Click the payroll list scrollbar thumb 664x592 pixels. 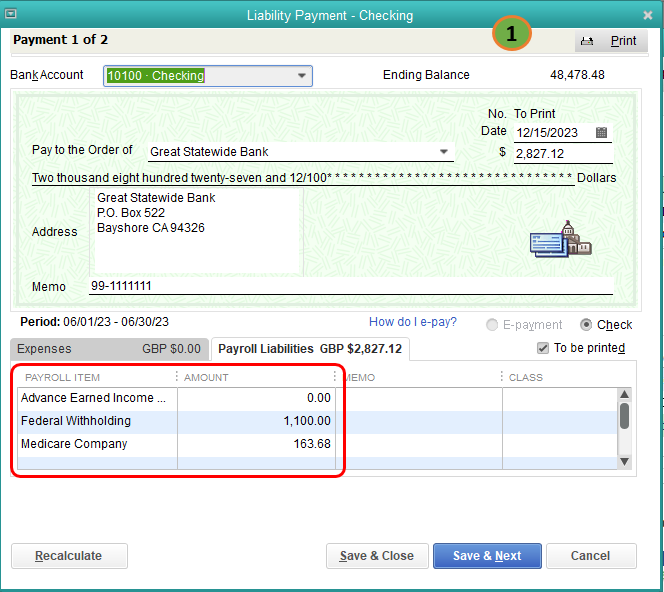[624, 416]
